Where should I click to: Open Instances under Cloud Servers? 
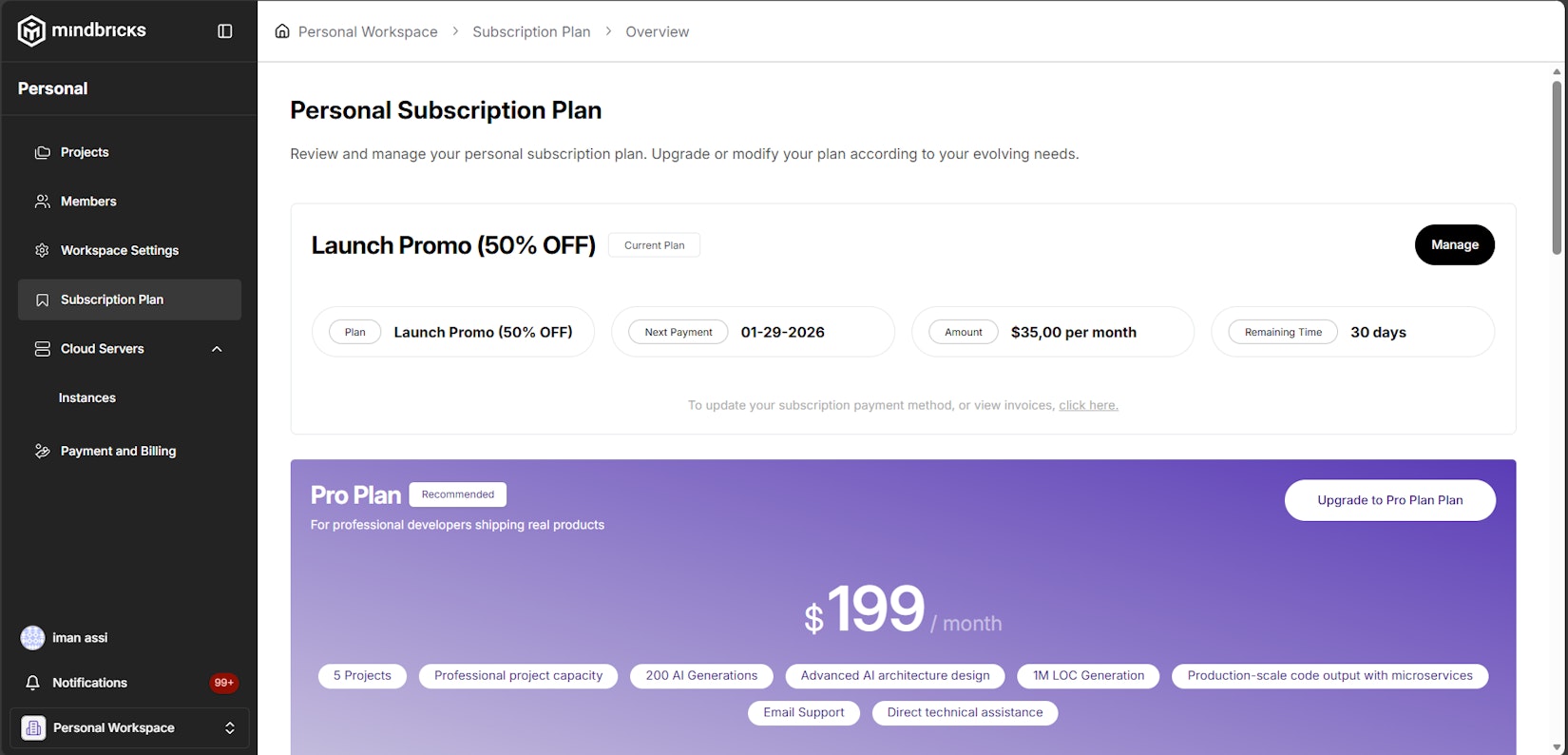point(87,397)
